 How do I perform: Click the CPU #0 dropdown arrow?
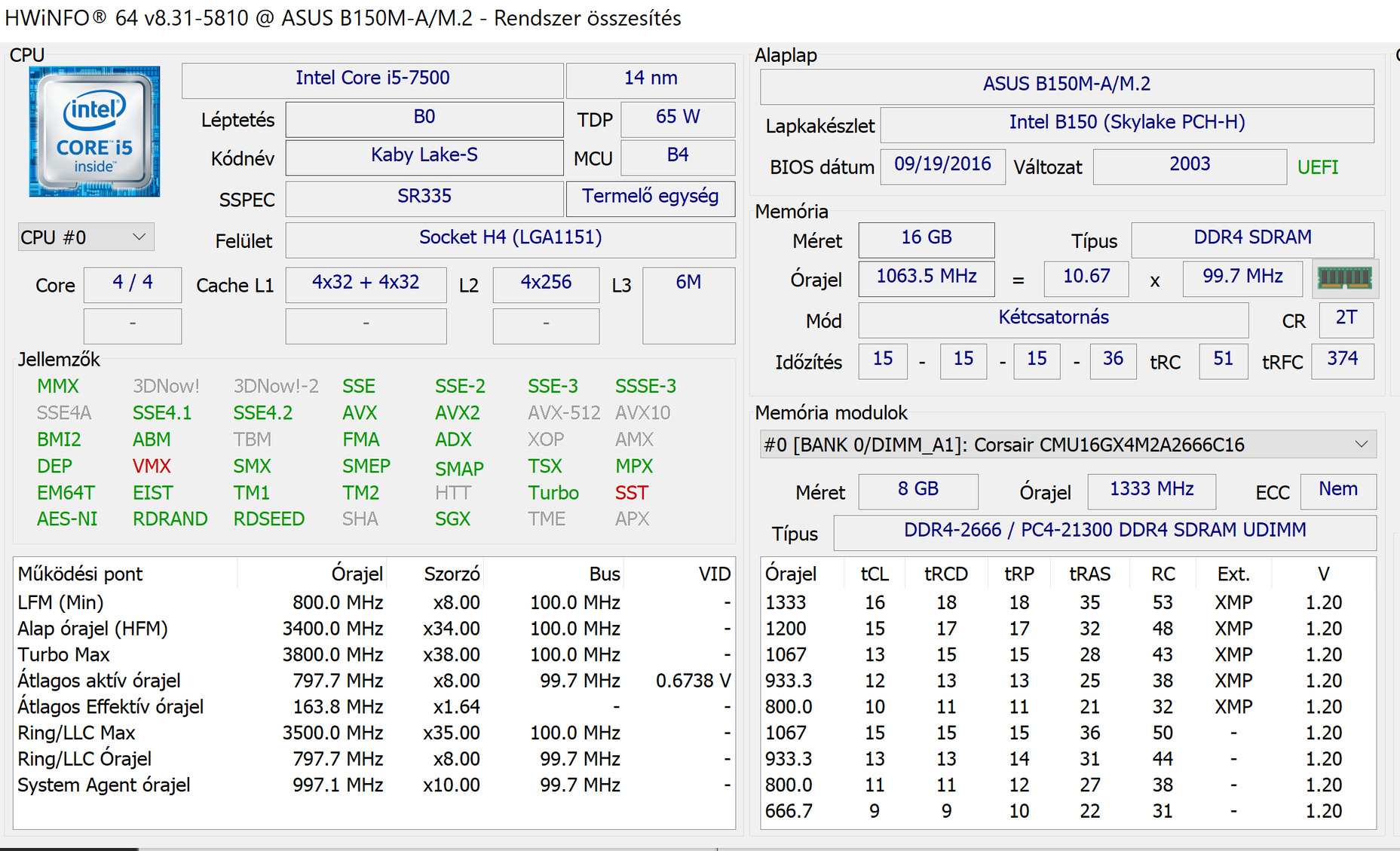[139, 237]
